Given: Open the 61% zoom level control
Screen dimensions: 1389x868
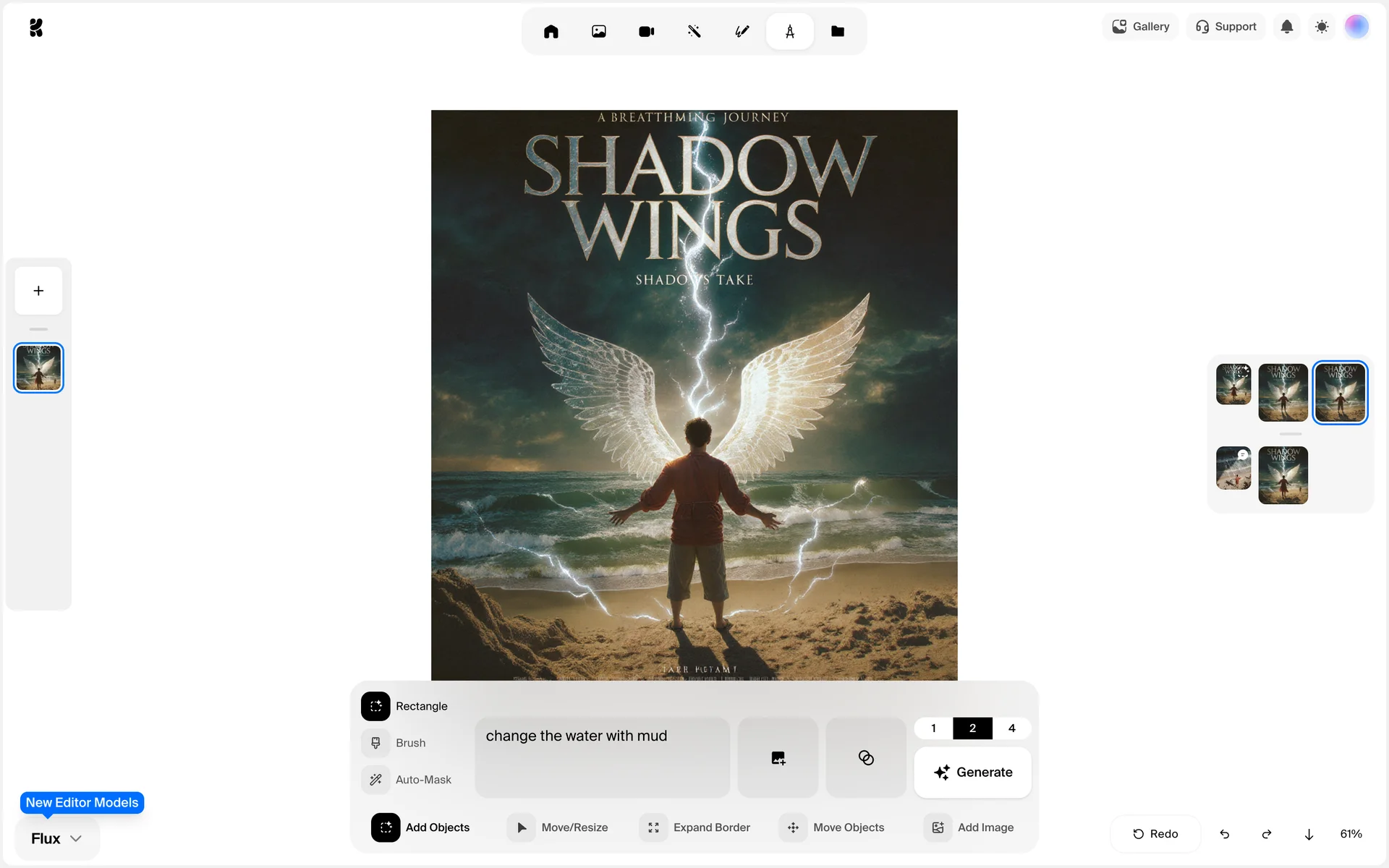Looking at the screenshot, I should pyautogui.click(x=1351, y=834).
